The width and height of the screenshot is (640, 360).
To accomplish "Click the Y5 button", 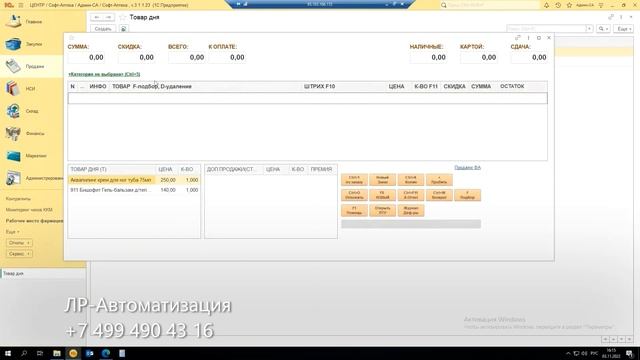I will 382,195.
